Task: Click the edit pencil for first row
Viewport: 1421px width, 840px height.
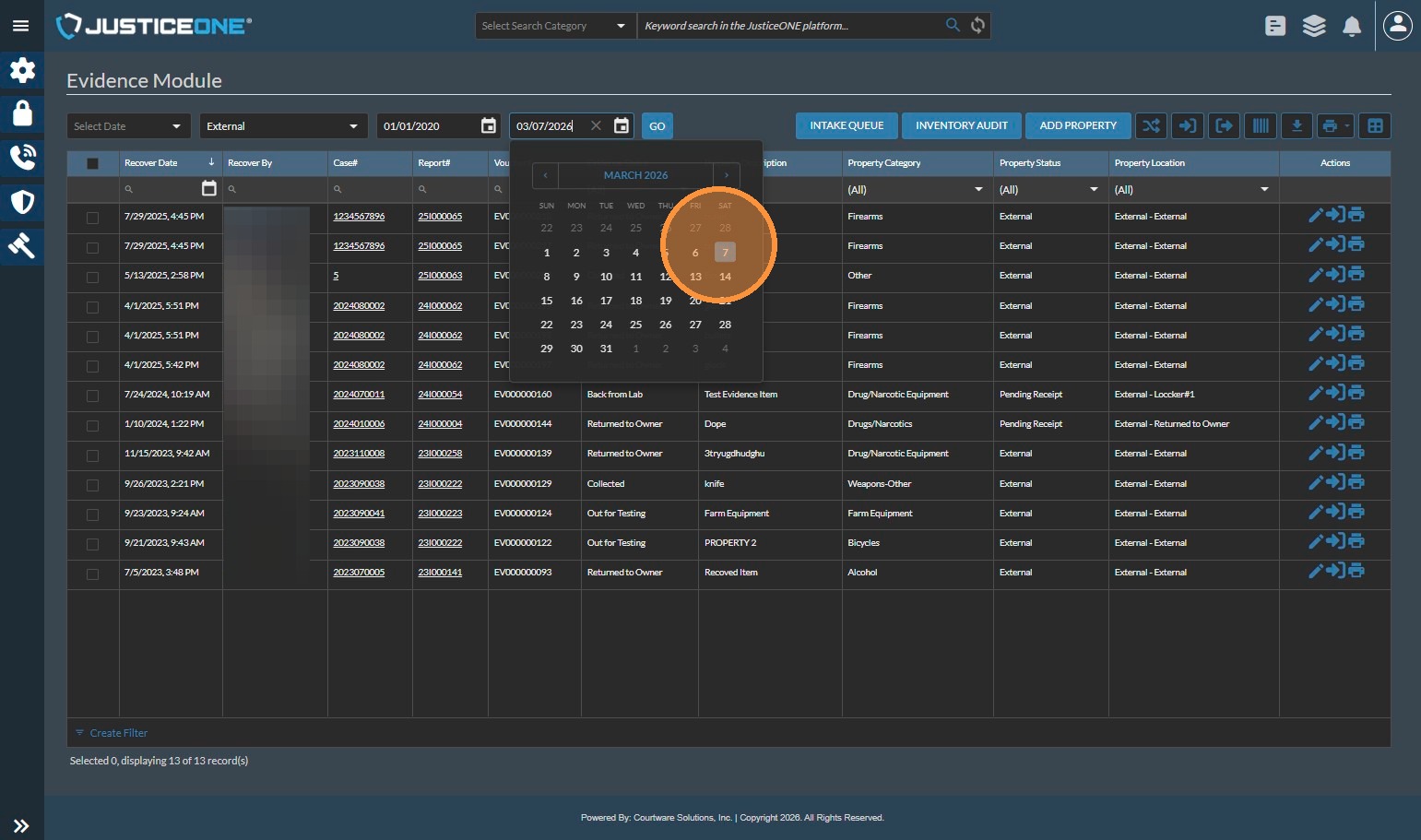Action: [1316, 216]
